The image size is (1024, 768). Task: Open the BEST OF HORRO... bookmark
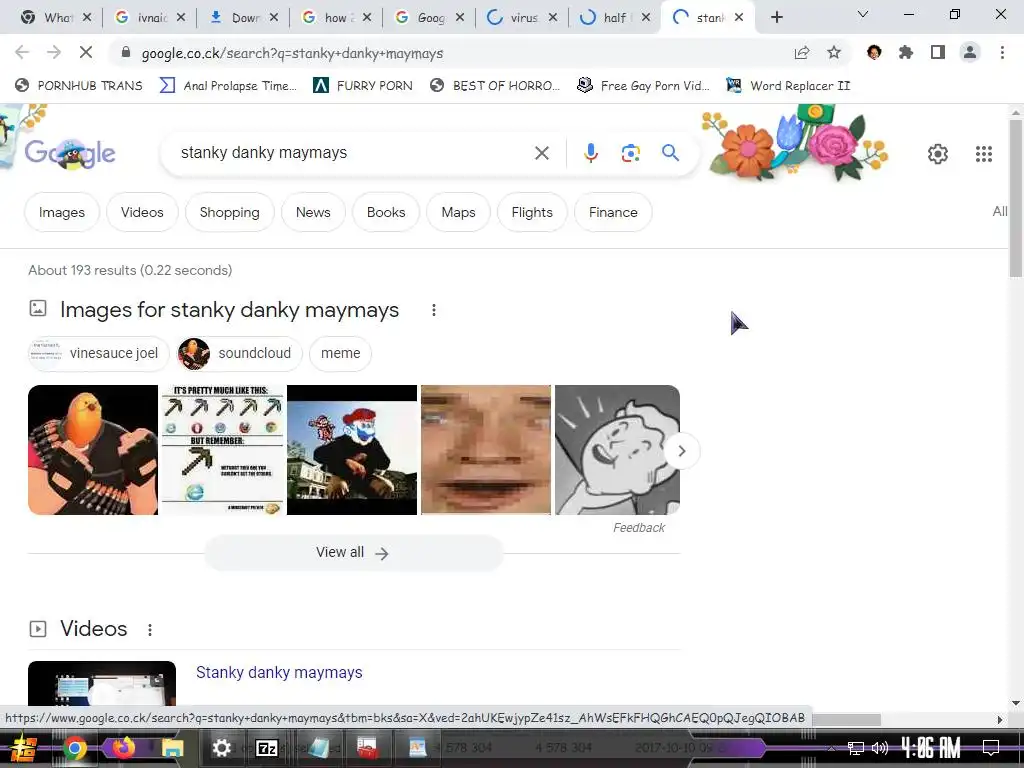coord(495,86)
